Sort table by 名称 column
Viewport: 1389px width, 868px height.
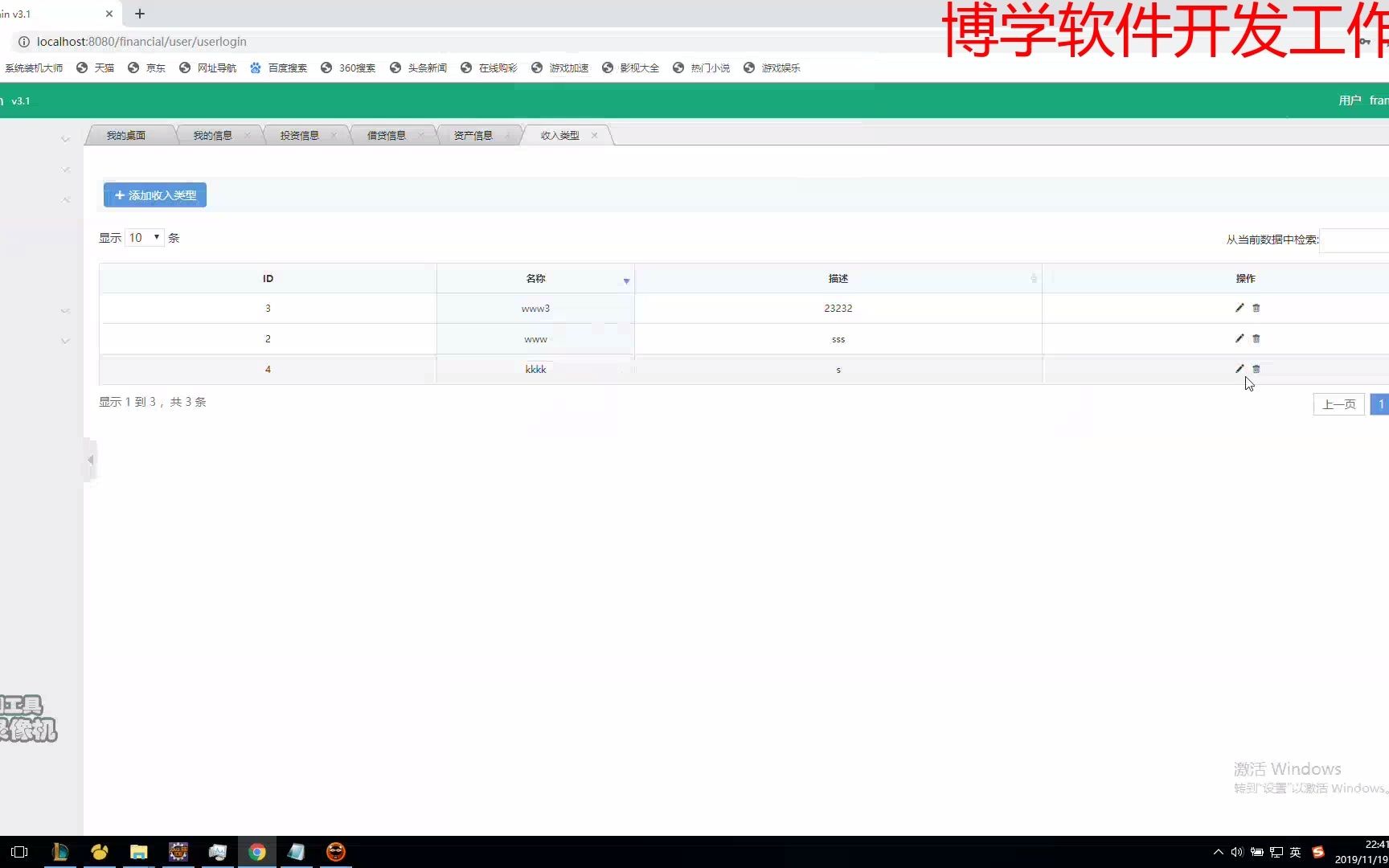535,278
